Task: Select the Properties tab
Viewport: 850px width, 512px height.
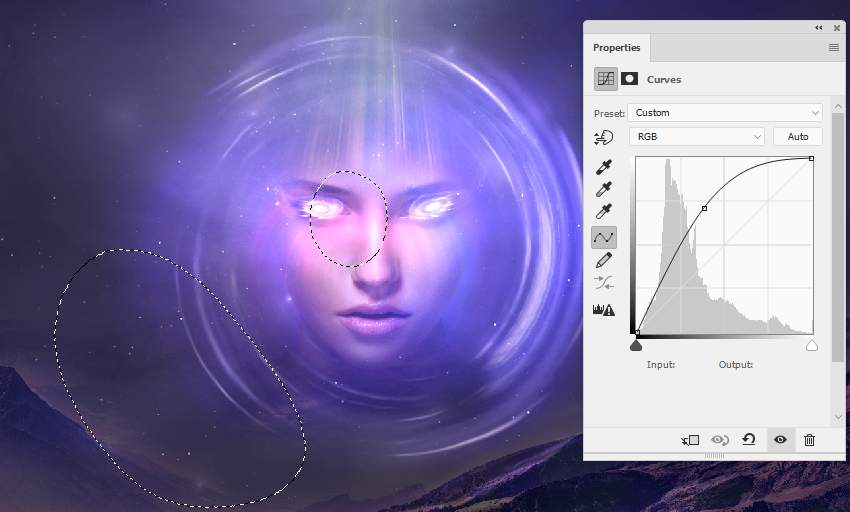Action: pyautogui.click(x=616, y=48)
